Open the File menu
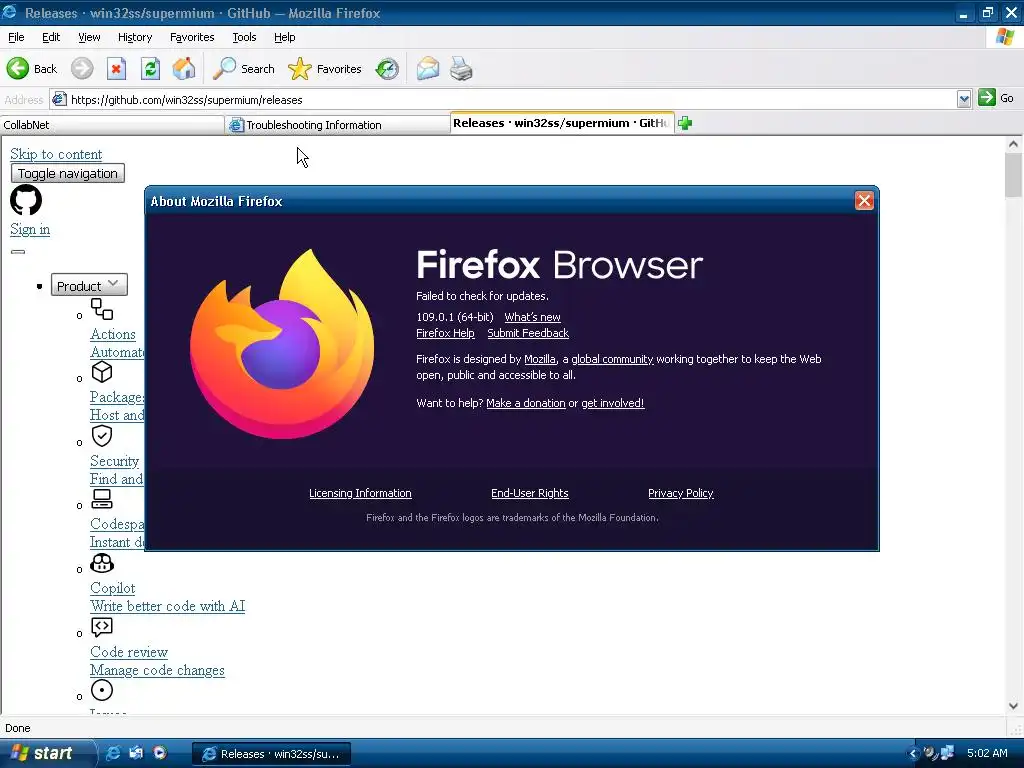The image size is (1024, 768). coord(16,37)
